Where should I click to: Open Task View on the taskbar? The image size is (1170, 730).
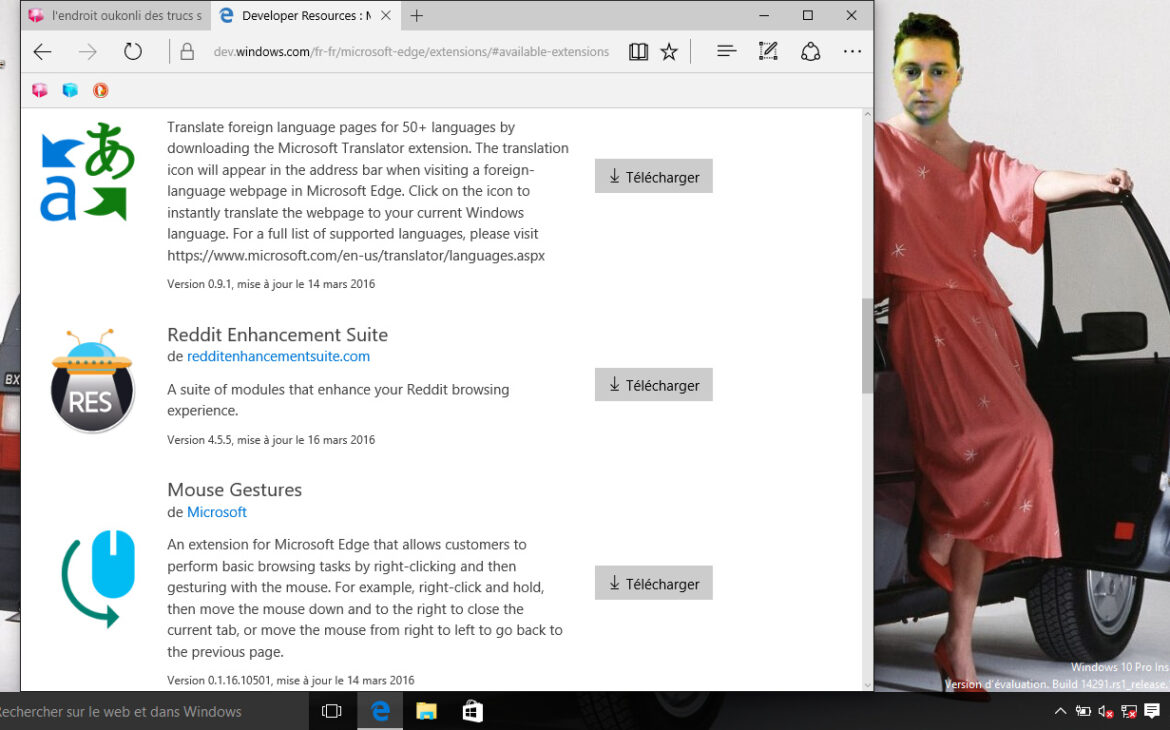coord(332,712)
